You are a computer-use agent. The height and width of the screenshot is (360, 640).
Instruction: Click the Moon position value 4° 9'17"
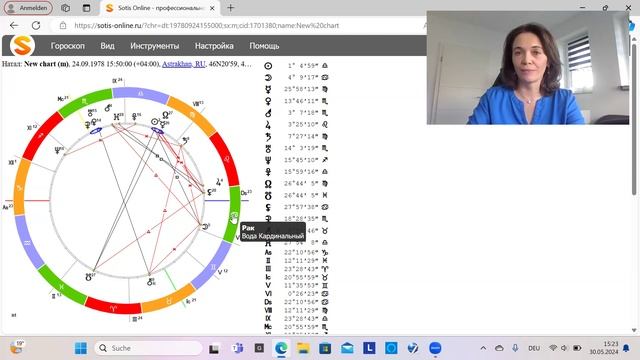[x=302, y=78]
